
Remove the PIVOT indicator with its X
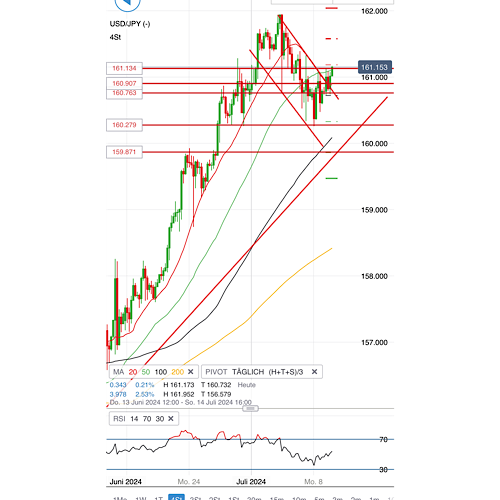314,372
